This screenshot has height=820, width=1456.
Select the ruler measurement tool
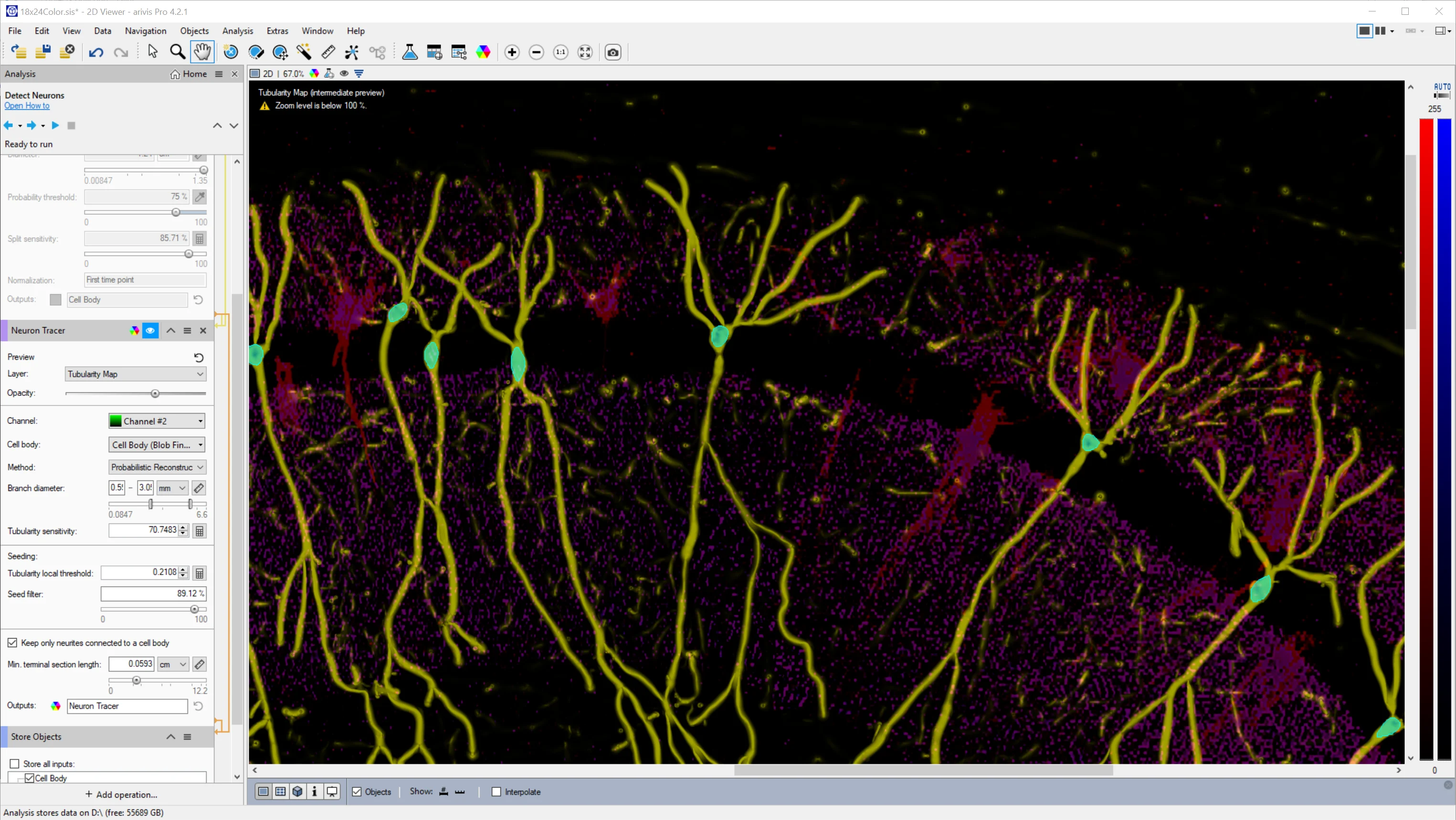[328, 52]
